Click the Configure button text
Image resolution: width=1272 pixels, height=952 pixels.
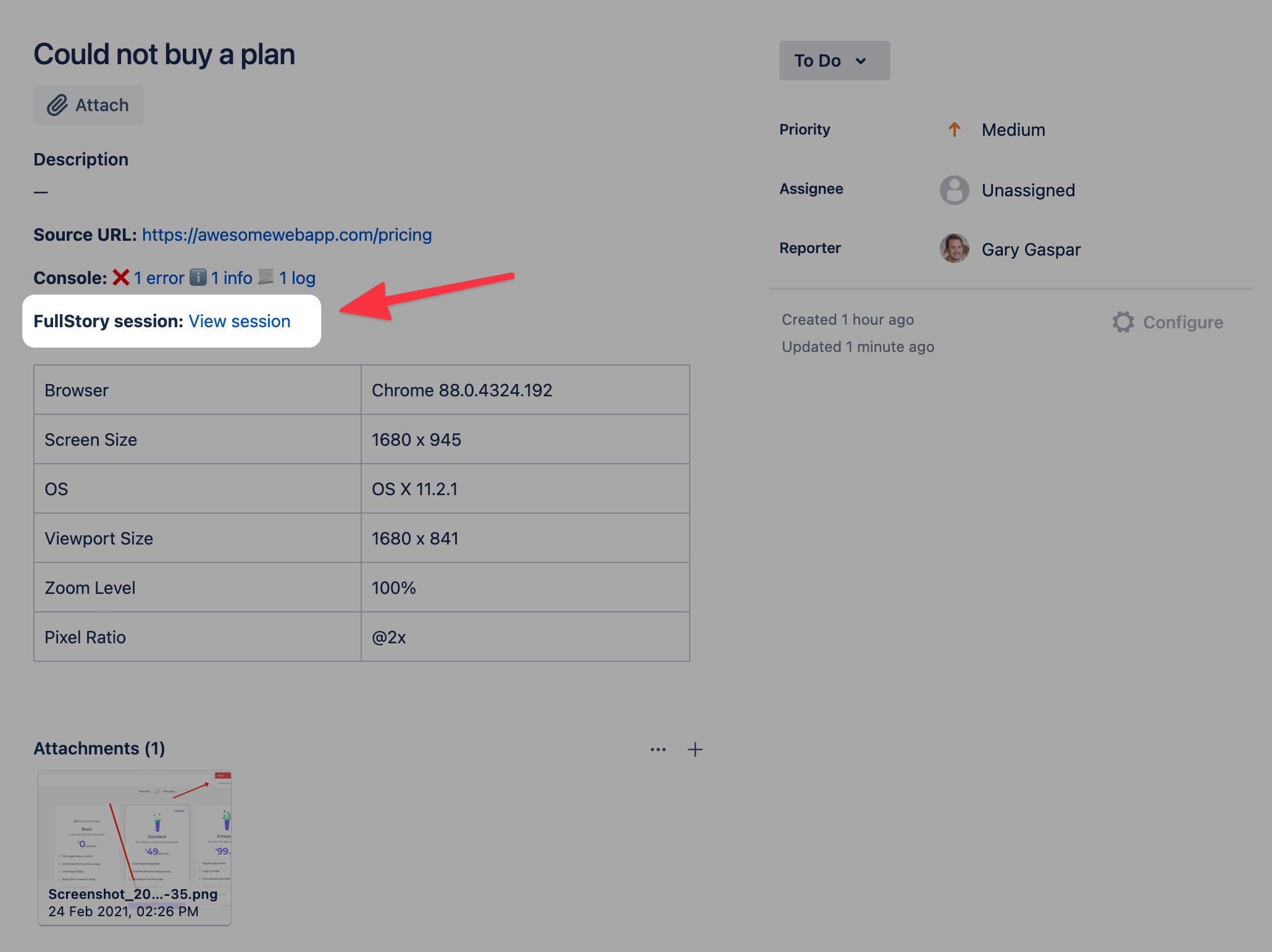(x=1182, y=322)
